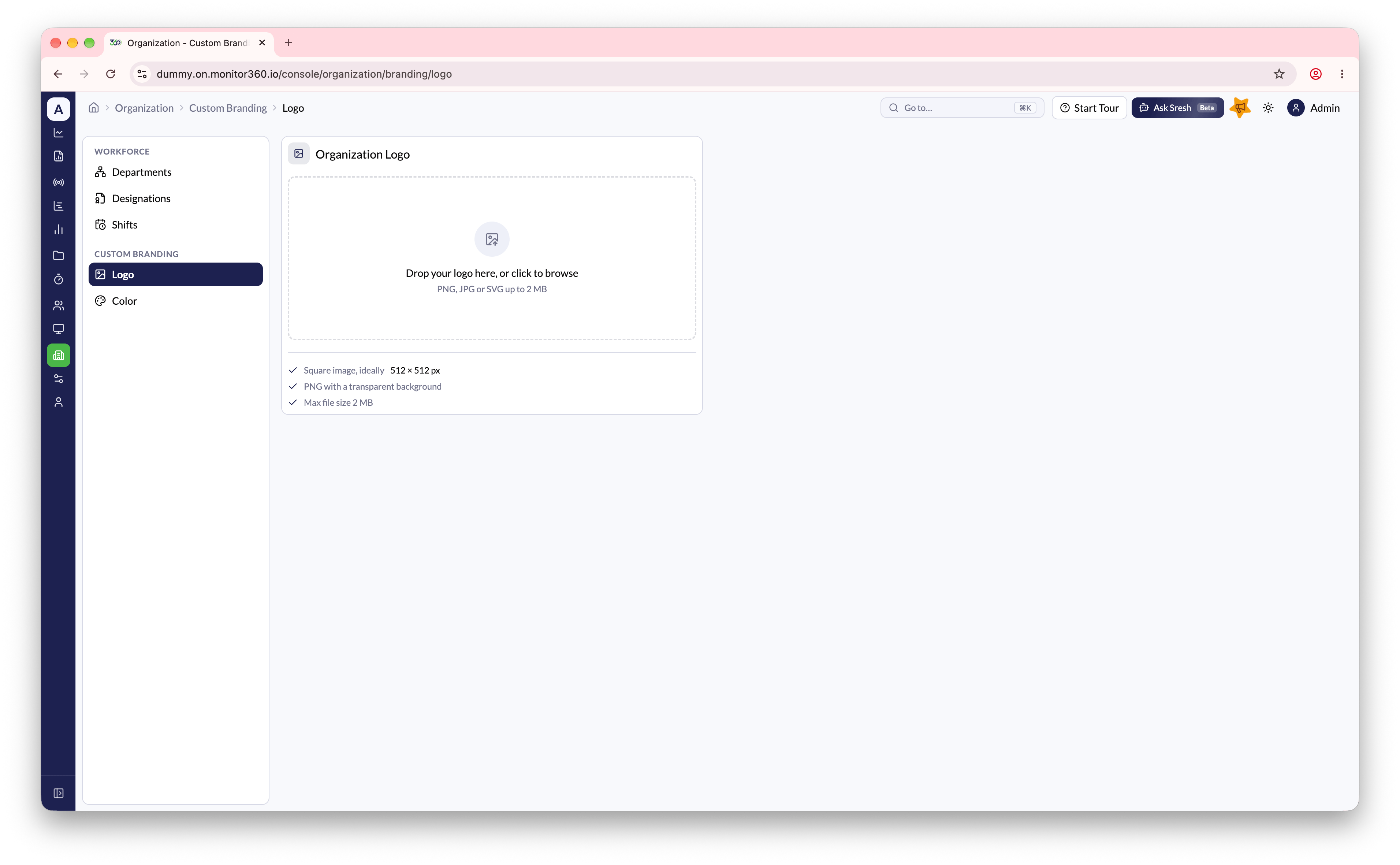1400x865 pixels.
Task: Click the green organization building icon
Action: (58, 355)
